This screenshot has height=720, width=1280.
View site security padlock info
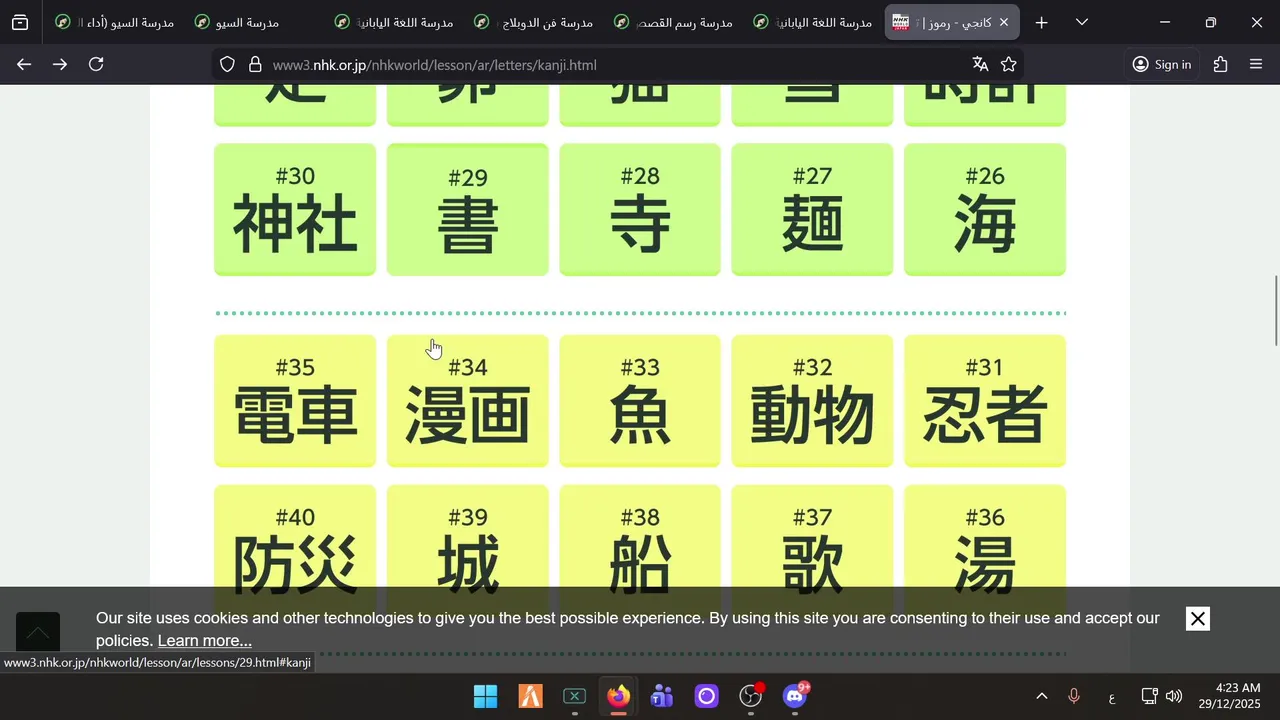255,64
